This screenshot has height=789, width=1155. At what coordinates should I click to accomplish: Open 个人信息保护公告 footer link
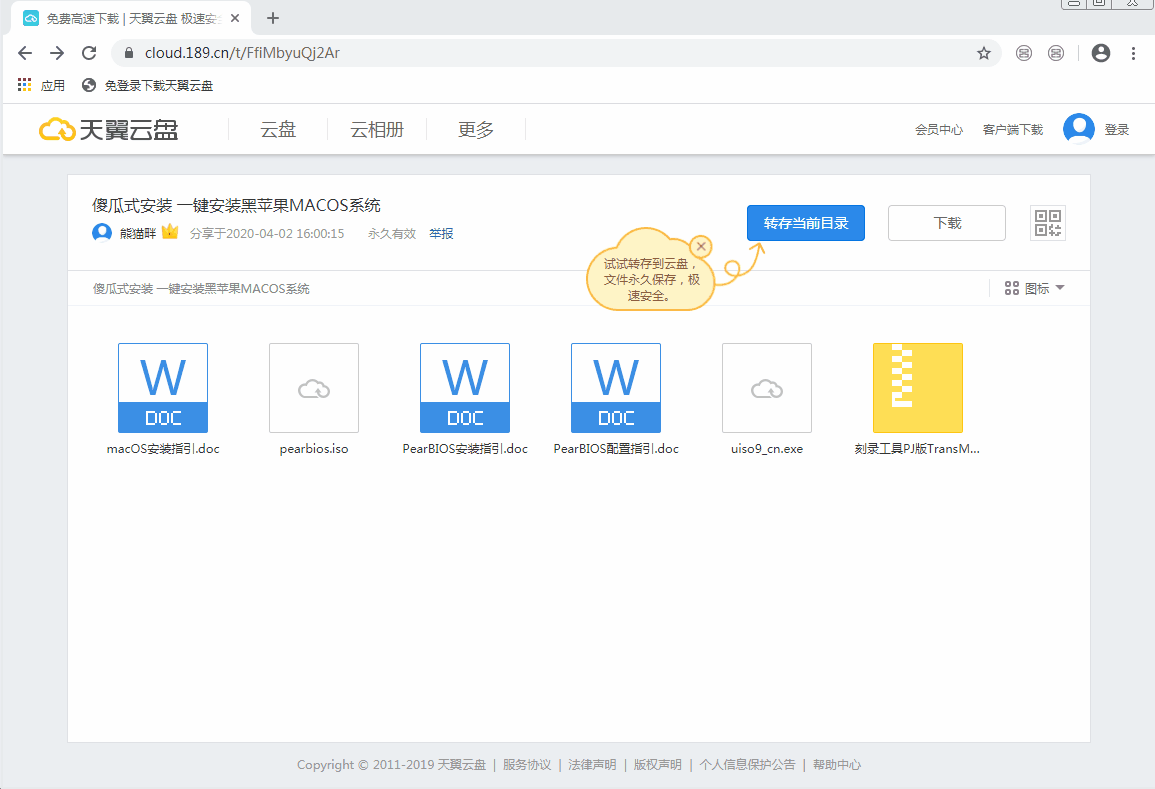(747, 765)
